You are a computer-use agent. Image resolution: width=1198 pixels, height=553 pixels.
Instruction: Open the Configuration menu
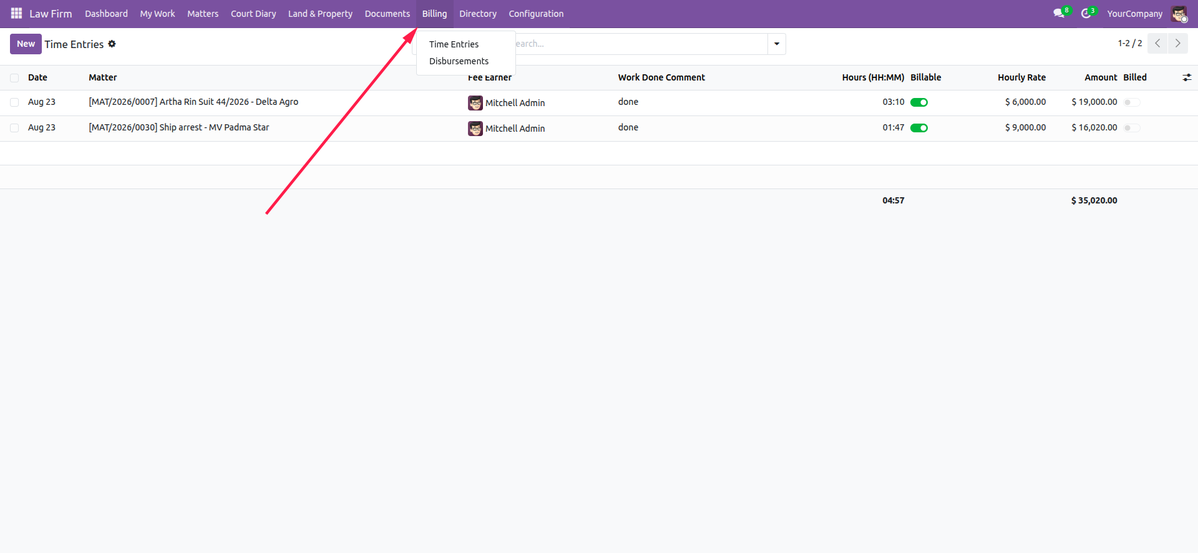click(x=536, y=14)
